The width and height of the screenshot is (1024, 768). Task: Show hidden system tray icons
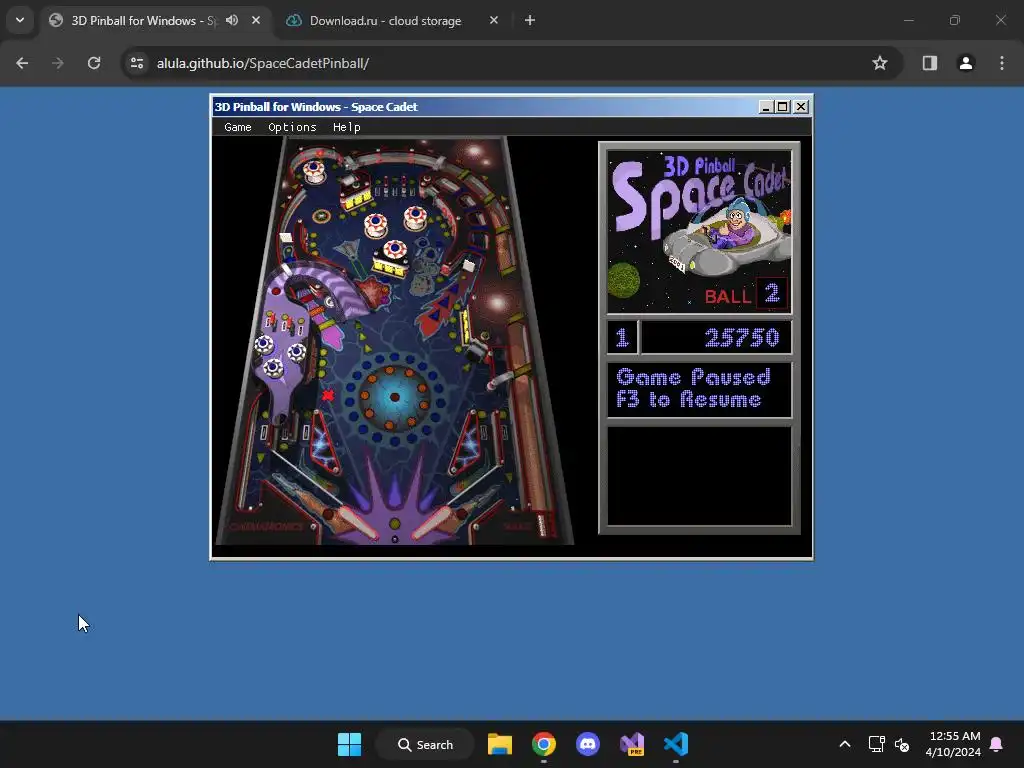click(x=844, y=744)
